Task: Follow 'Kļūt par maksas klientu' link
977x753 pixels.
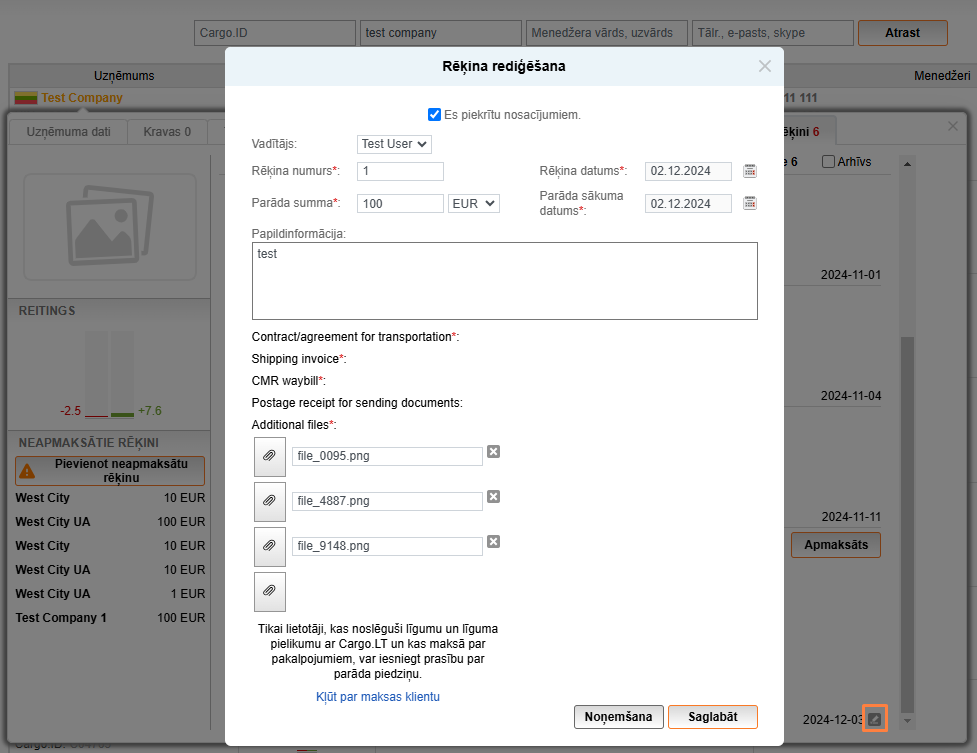Action: coord(378,697)
